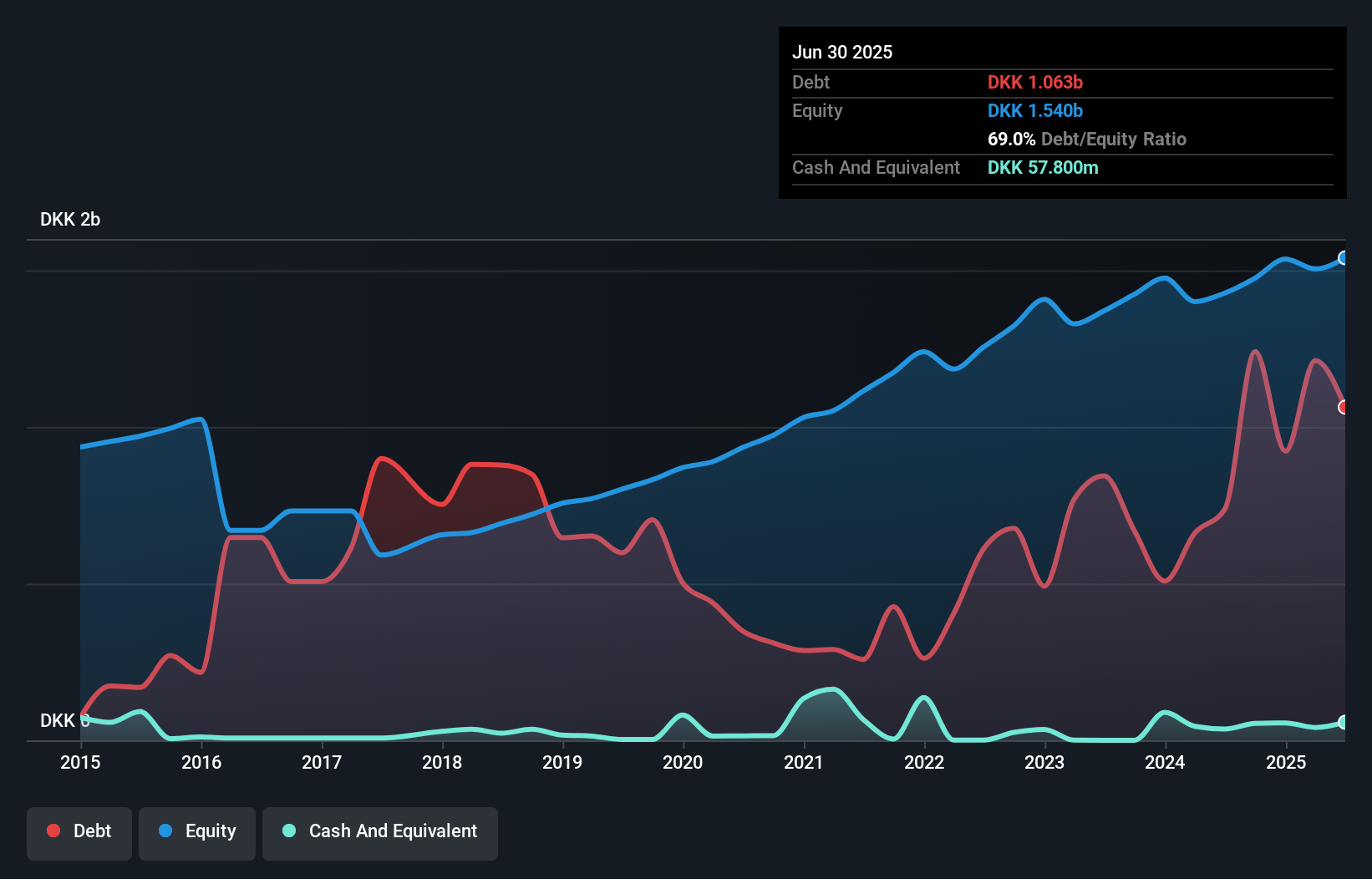This screenshot has height=879, width=1372.
Task: Click the red Debt legend dot
Action: tap(53, 831)
